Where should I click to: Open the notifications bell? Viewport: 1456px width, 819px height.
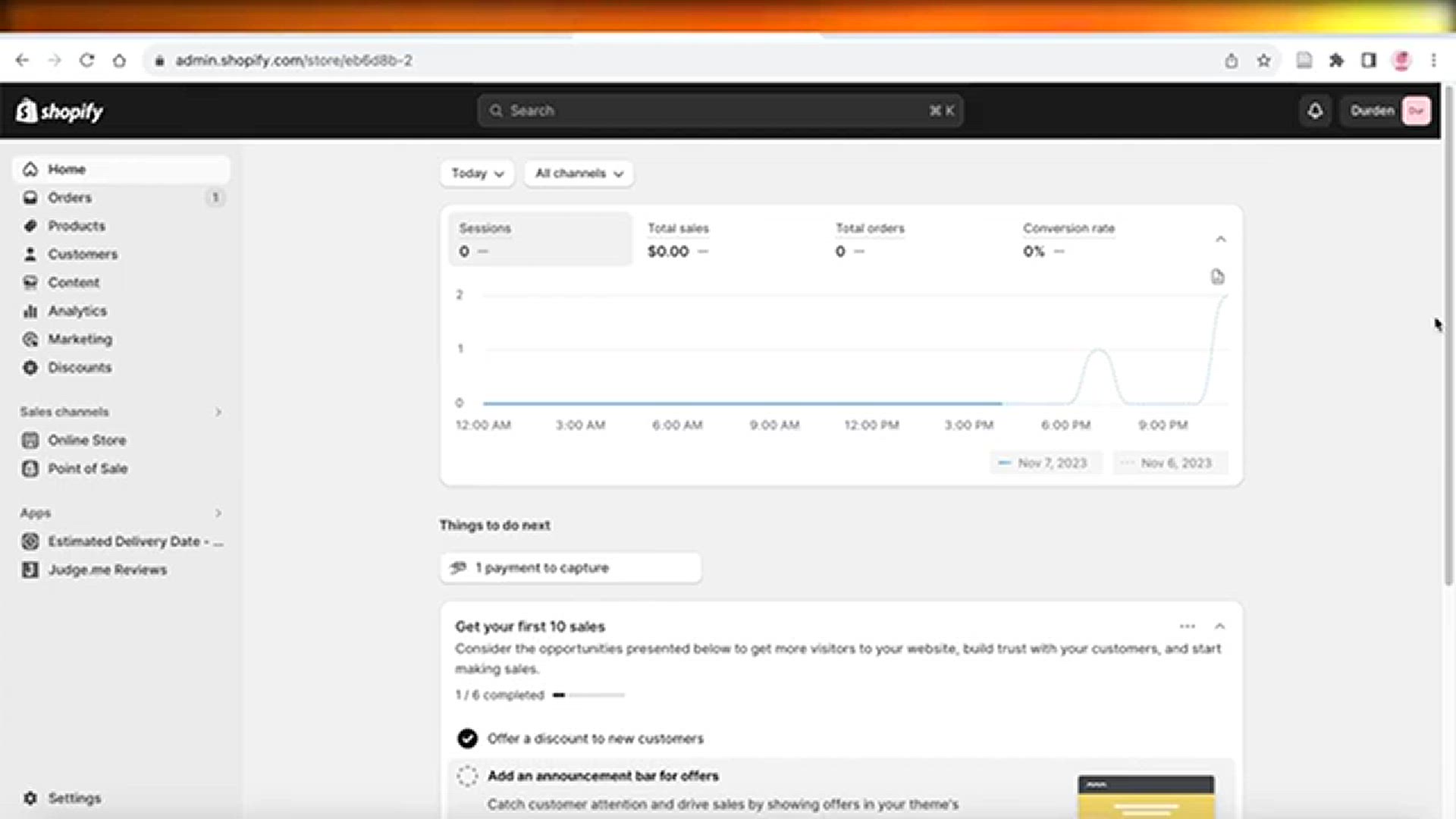point(1314,111)
